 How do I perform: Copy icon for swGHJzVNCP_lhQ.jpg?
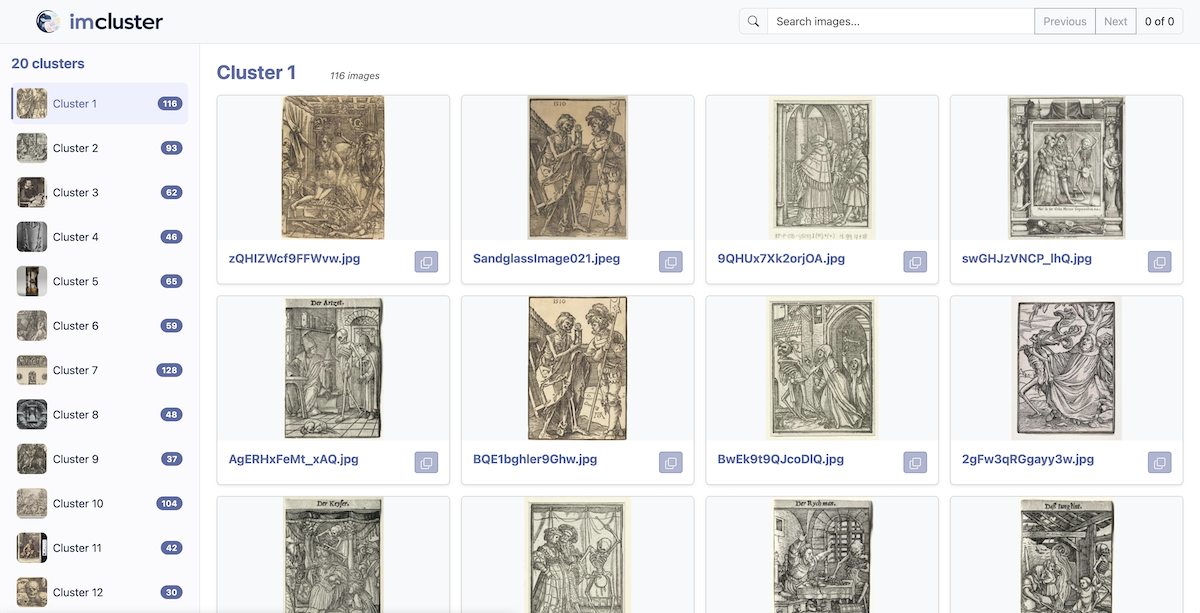[1159, 262]
